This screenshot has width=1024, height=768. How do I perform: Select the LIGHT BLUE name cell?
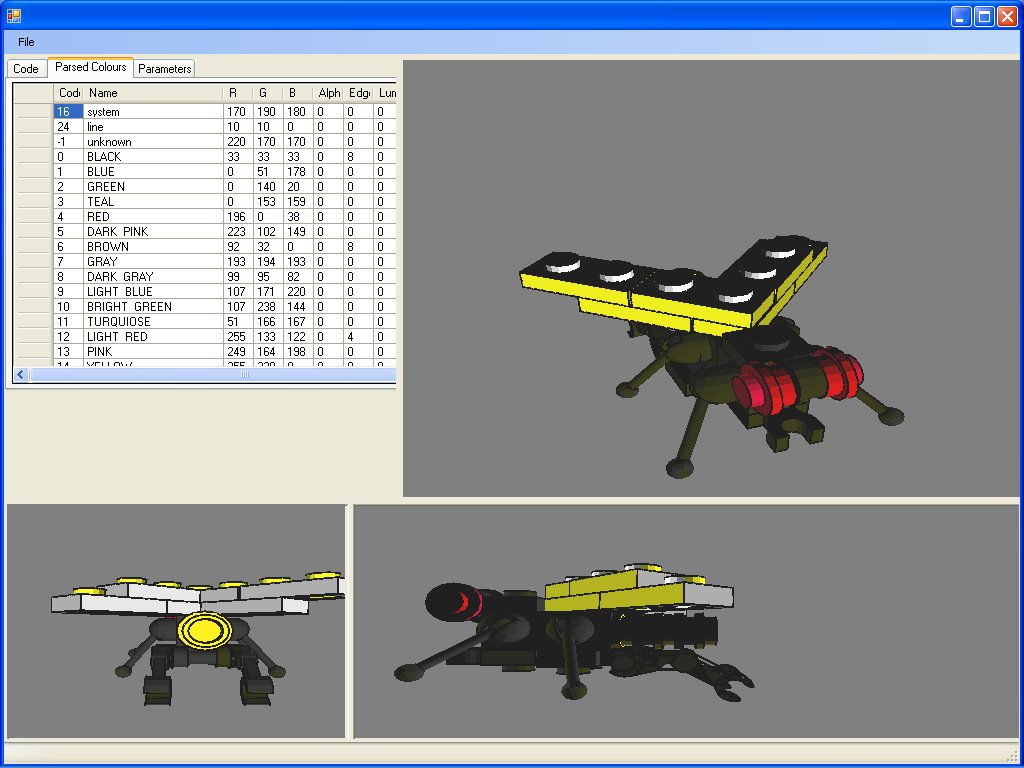click(x=153, y=292)
